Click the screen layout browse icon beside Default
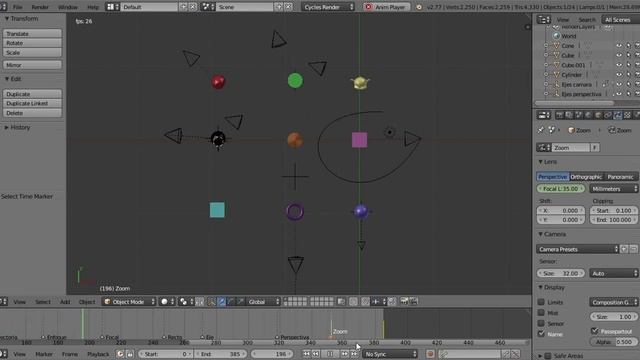The image size is (640, 360). 113,7
